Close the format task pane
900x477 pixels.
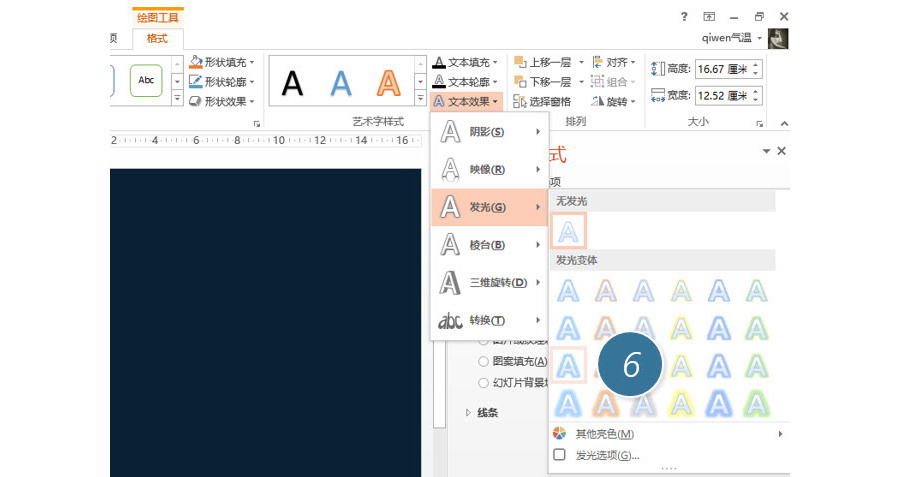(x=781, y=151)
